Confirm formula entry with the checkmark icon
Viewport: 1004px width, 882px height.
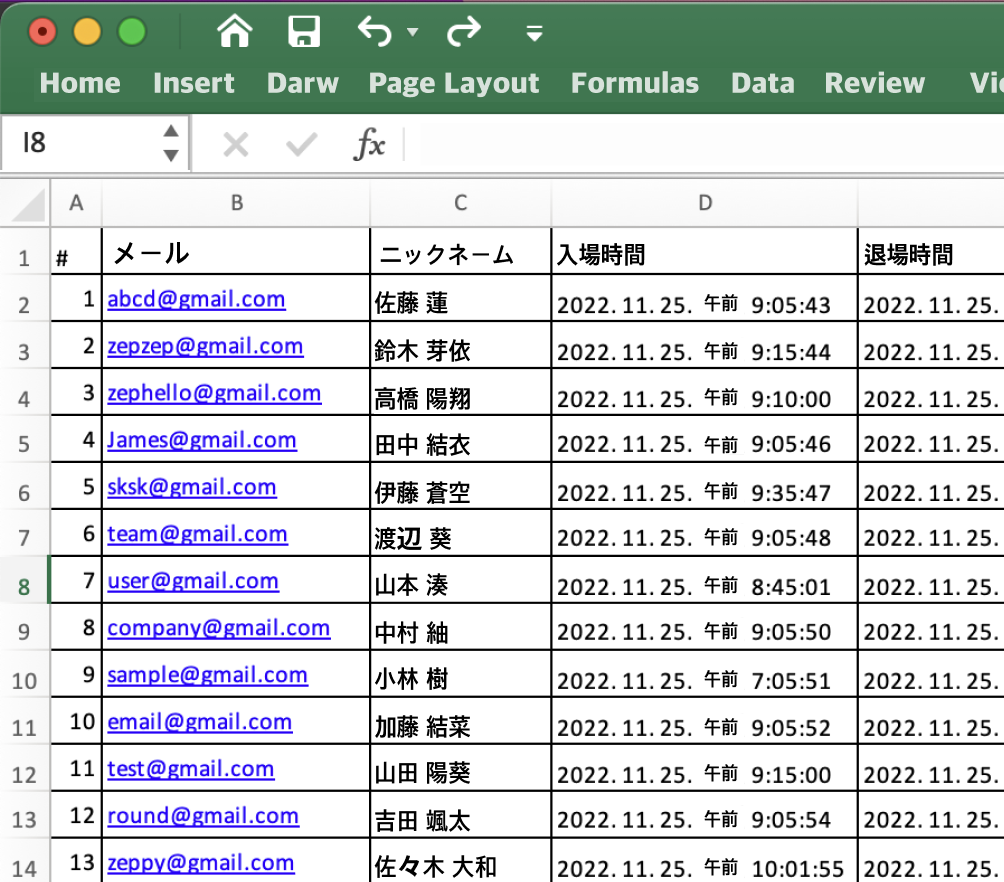302,144
